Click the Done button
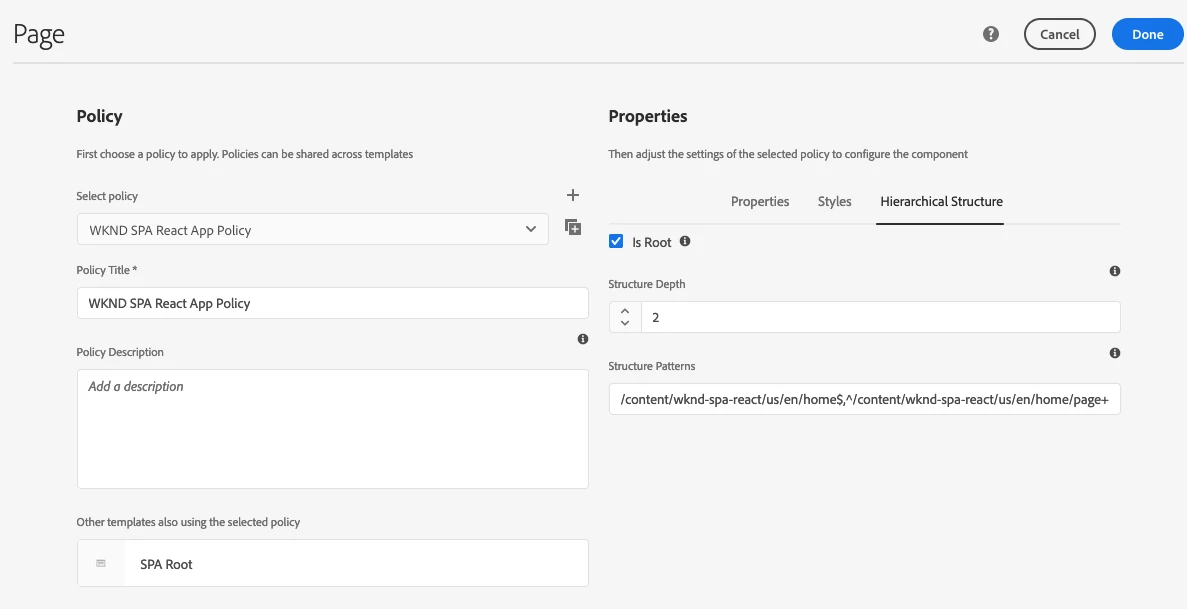This screenshot has height=609, width=1187. pyautogui.click(x=1147, y=34)
